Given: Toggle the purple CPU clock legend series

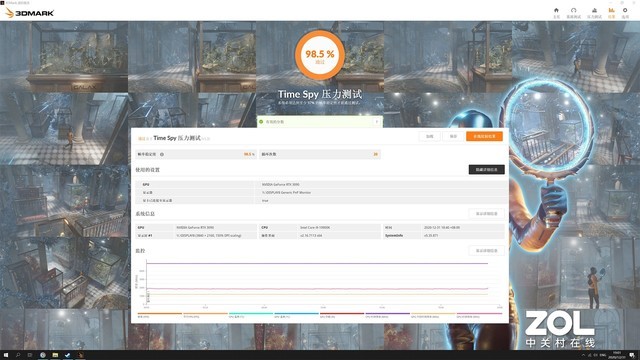Looking at the screenshot, I should [x=387, y=315].
